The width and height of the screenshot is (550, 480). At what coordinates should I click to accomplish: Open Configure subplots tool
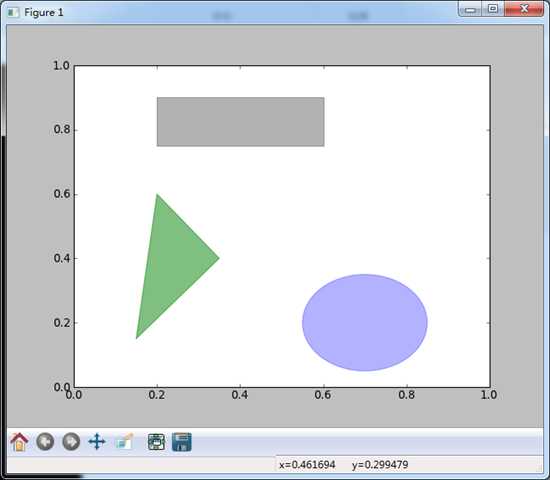point(156,441)
